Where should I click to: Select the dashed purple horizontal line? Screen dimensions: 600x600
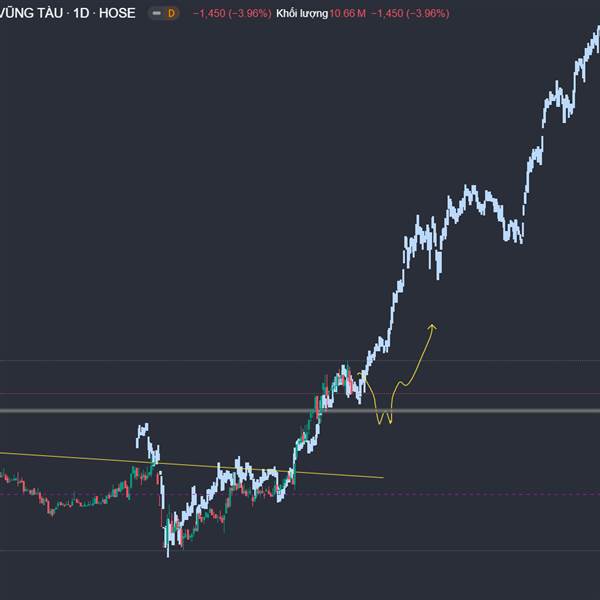click(x=300, y=494)
